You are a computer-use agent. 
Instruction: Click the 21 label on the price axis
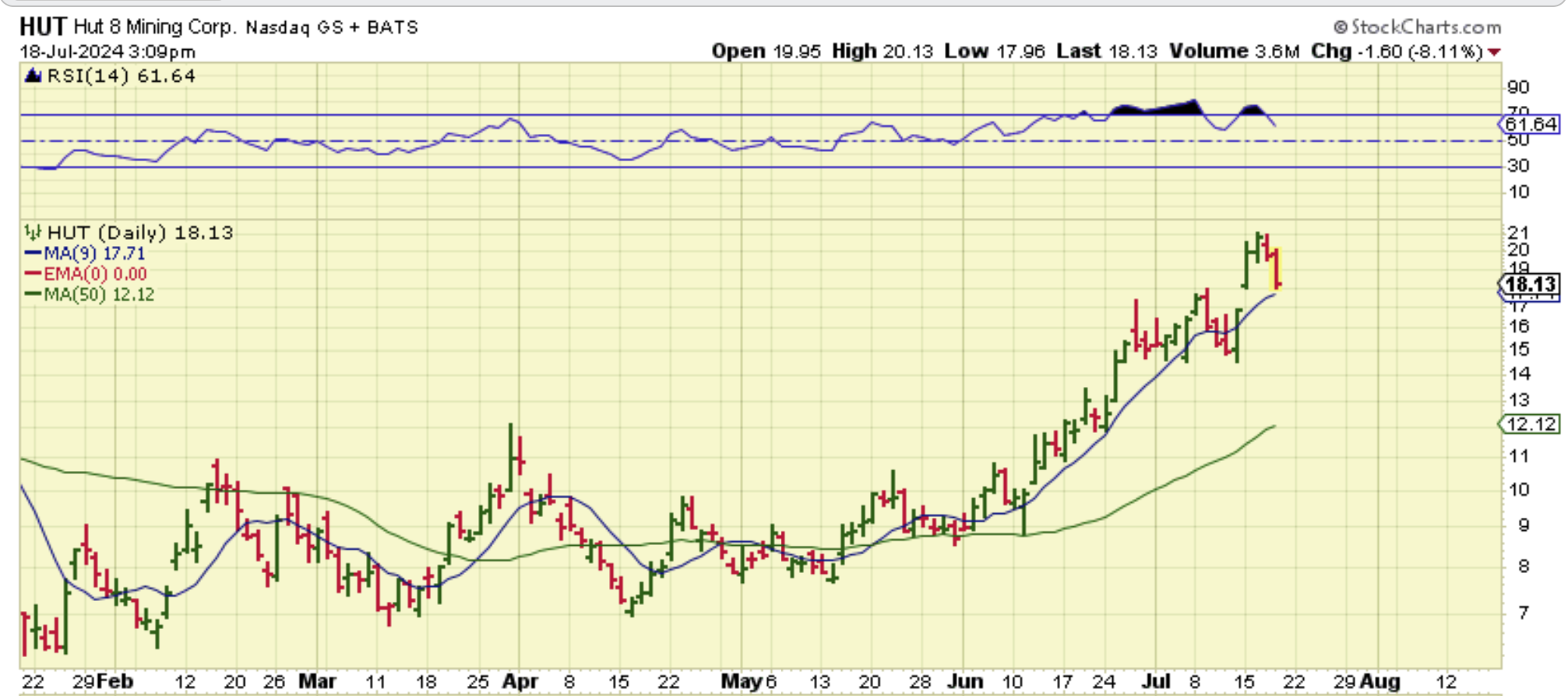(x=1518, y=233)
